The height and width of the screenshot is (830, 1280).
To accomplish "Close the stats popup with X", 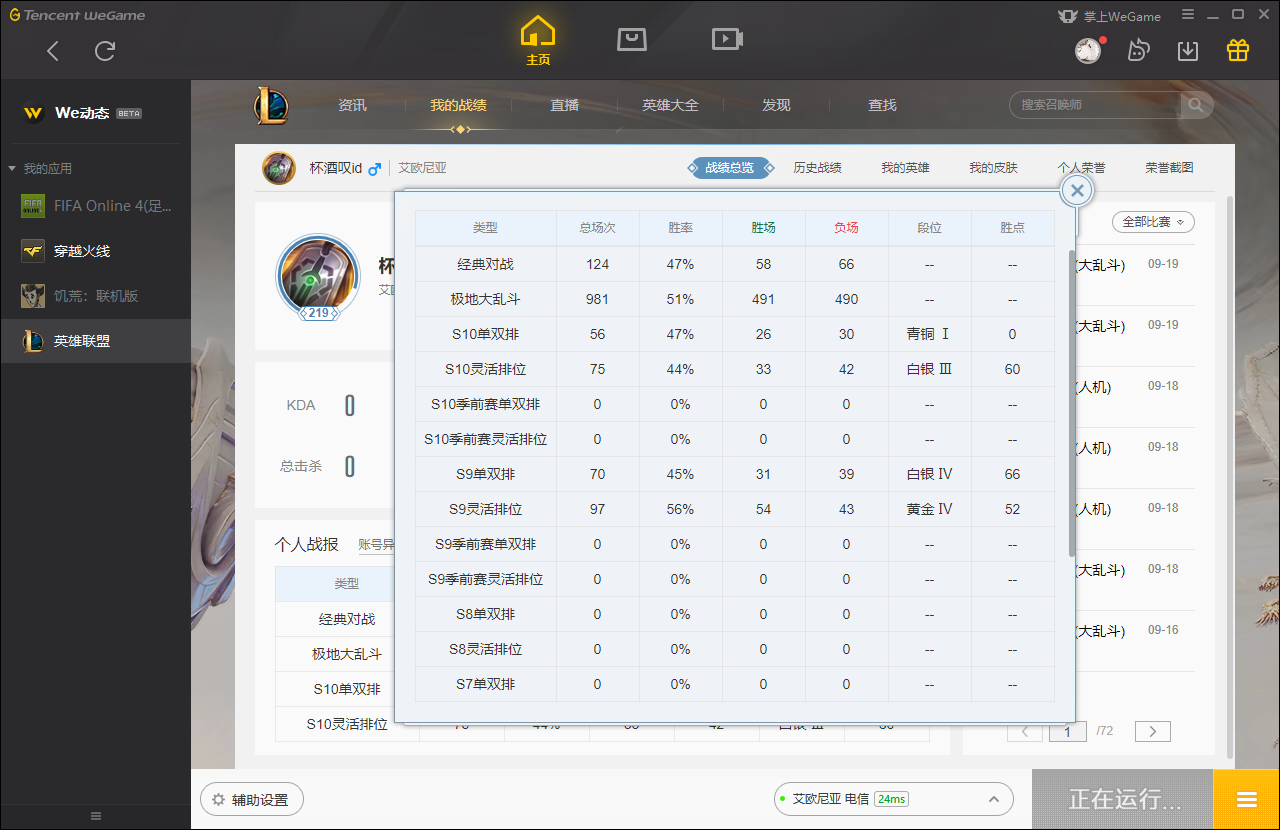I will pyautogui.click(x=1077, y=191).
